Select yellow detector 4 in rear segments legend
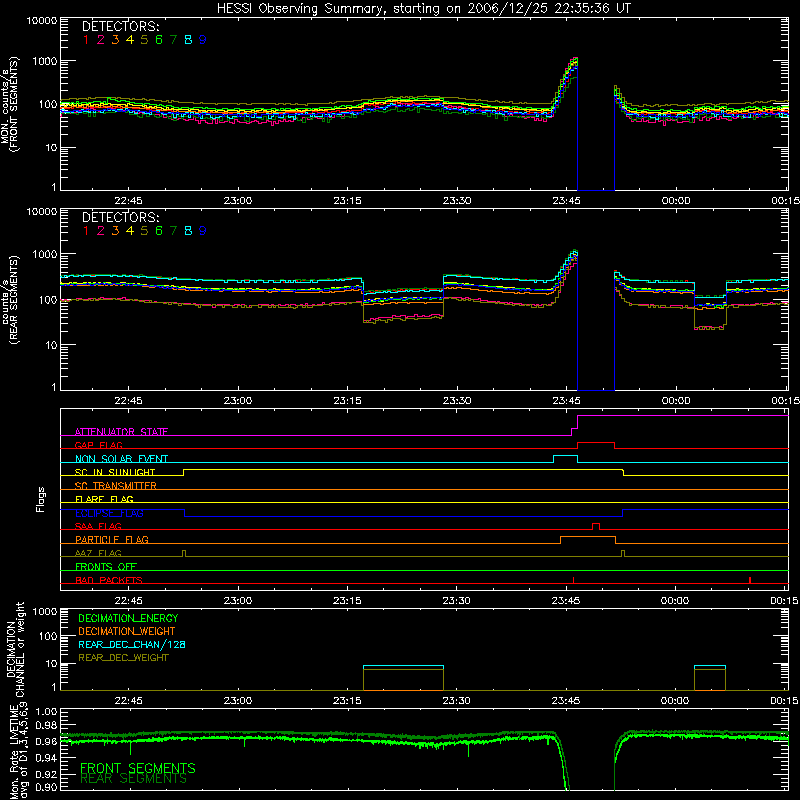The image size is (800, 800). tap(130, 231)
